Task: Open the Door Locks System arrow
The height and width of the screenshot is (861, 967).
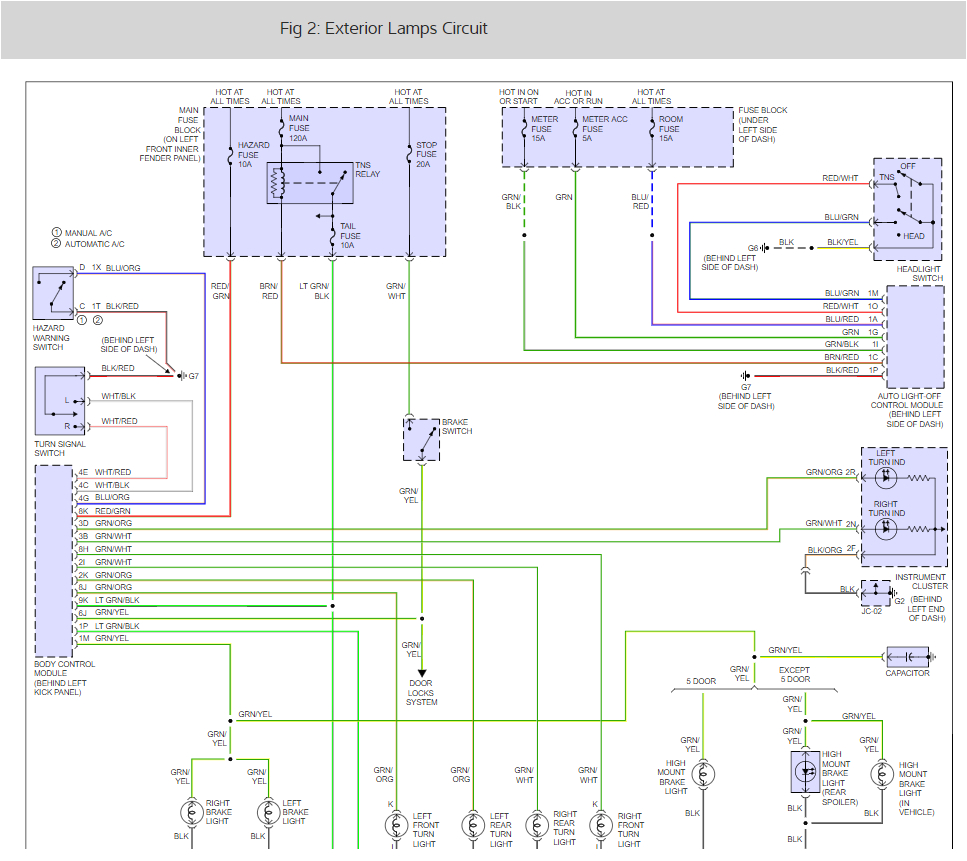Action: [421, 671]
